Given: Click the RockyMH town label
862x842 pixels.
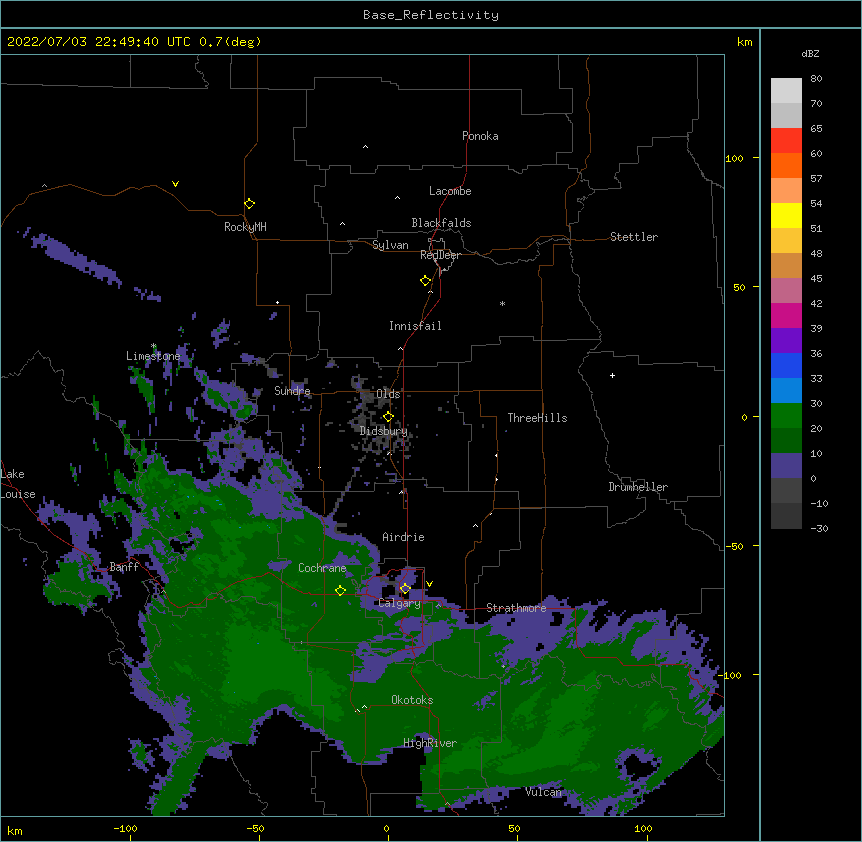Looking at the screenshot, I should pos(245,227).
